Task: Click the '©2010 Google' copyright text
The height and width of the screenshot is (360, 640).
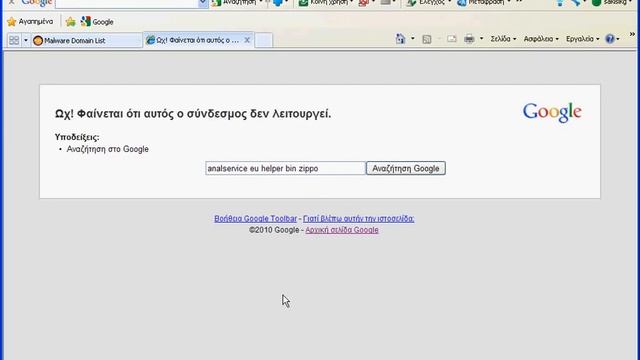Action: (274, 230)
